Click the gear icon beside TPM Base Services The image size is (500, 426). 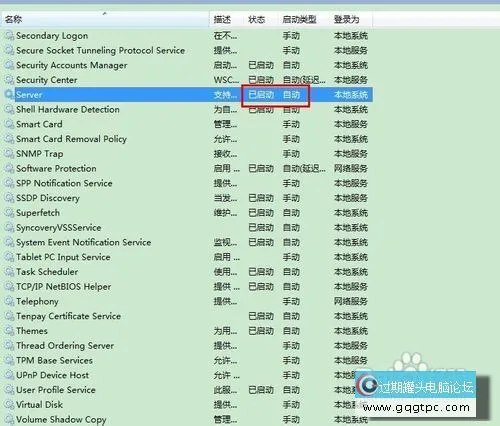click(9, 360)
